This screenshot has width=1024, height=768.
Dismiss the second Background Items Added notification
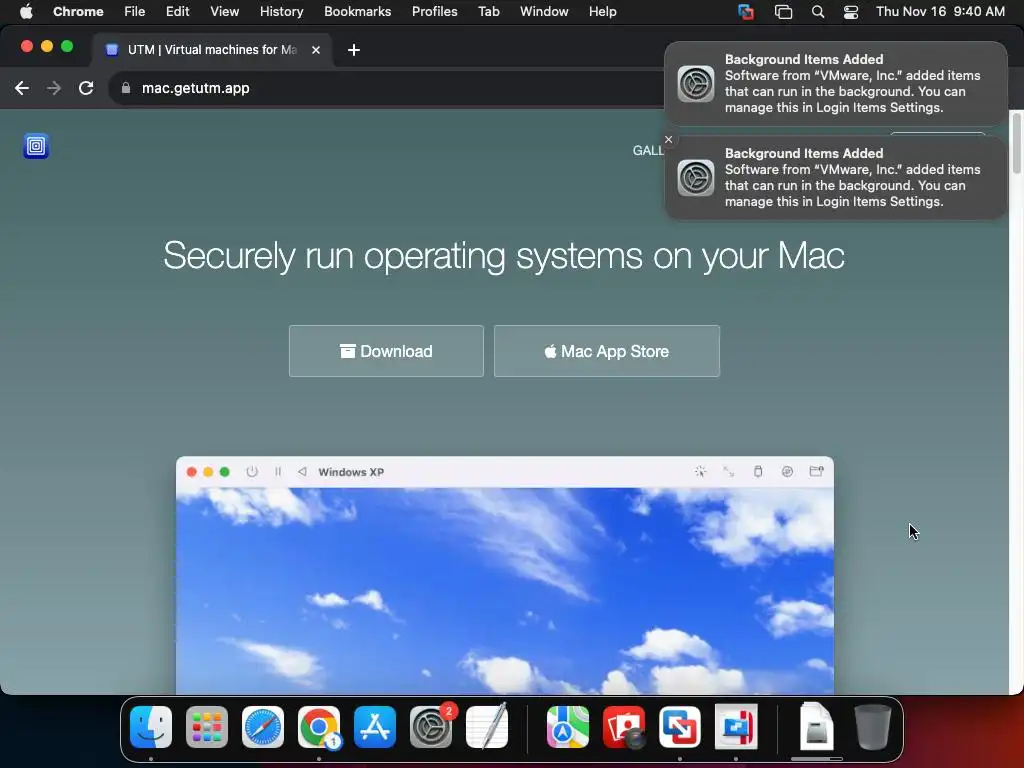(x=668, y=139)
